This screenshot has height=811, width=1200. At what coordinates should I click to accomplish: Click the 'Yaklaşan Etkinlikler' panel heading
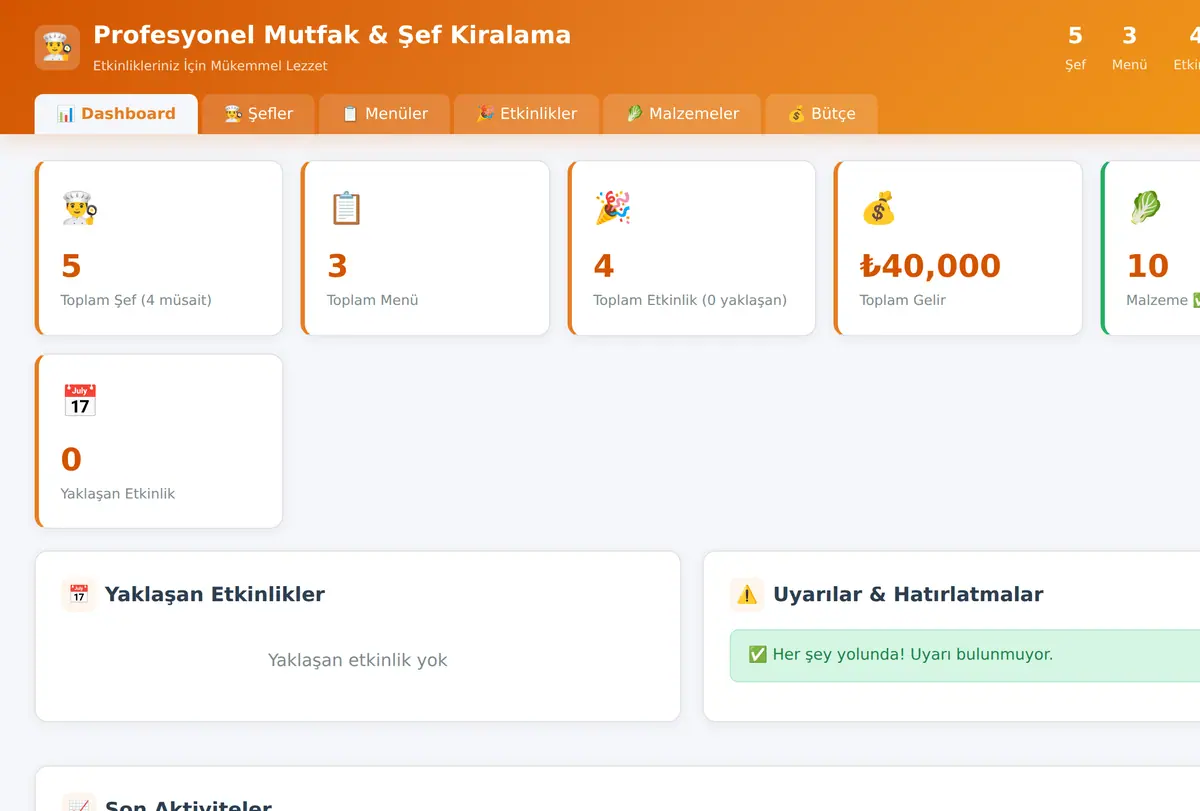click(215, 594)
